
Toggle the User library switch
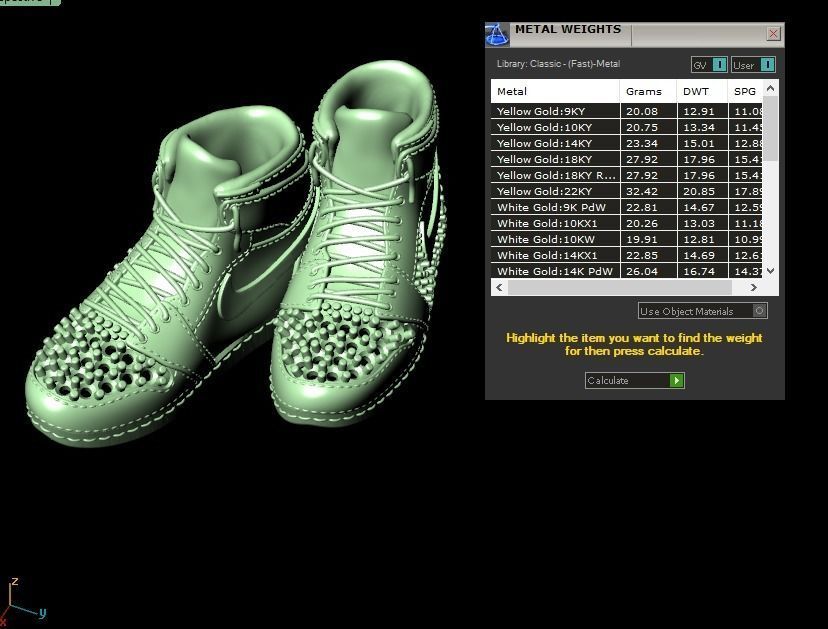[x=753, y=65]
